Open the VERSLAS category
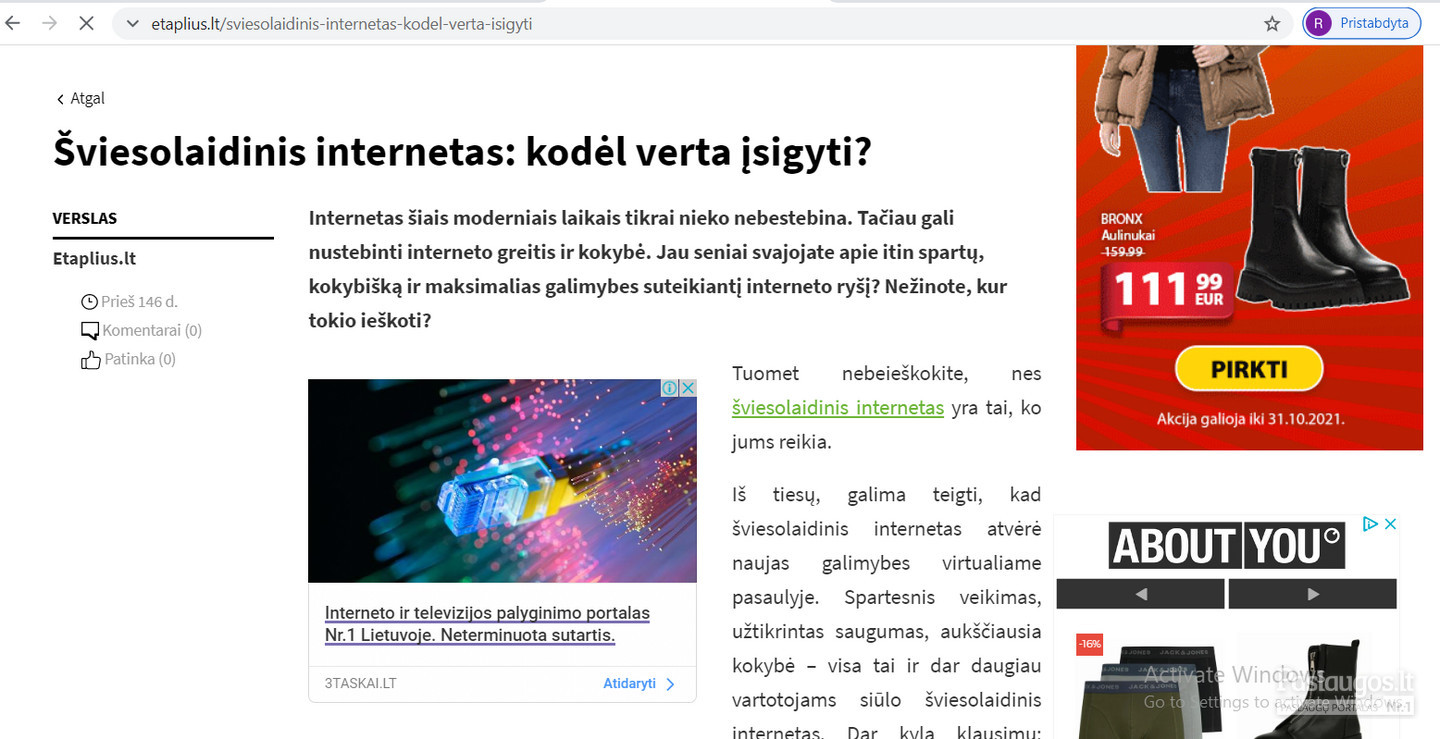The image size is (1440, 739). [85, 218]
